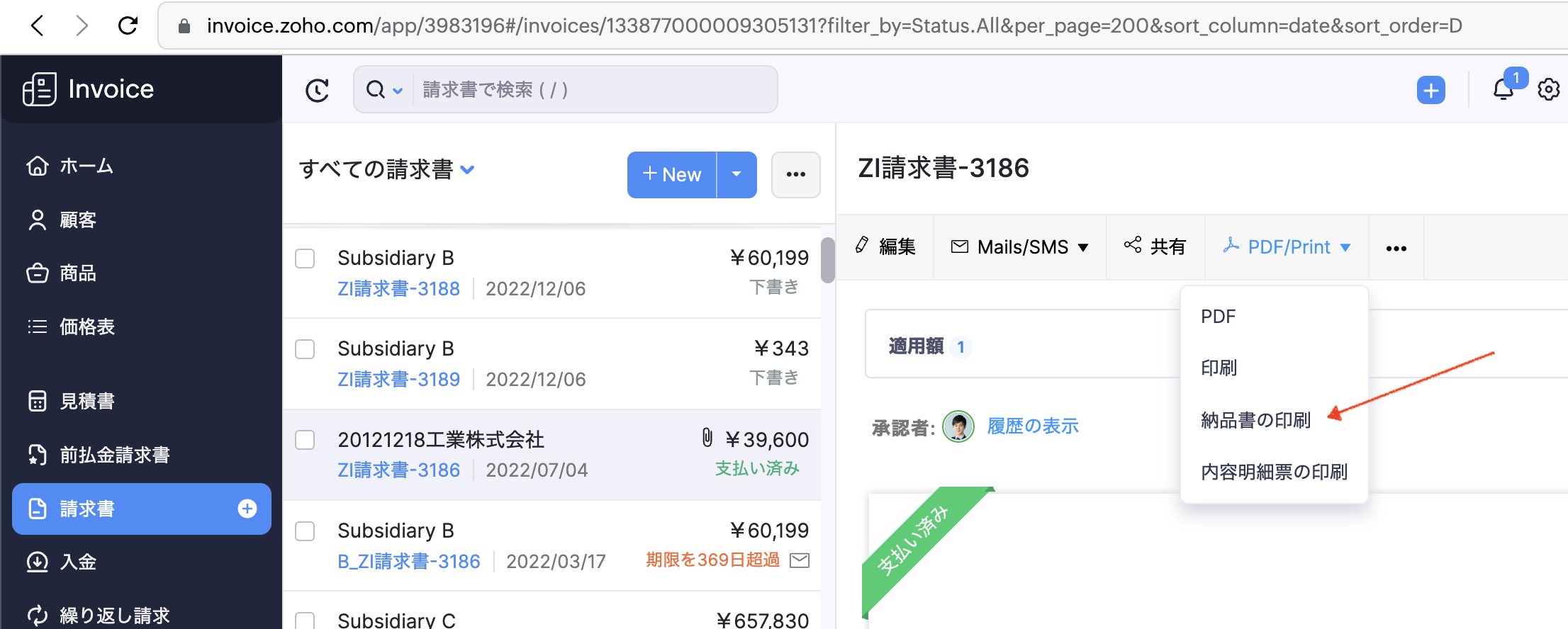Open dropdown arrow next to New button
Screen dimensions: 1568x629
click(x=737, y=174)
